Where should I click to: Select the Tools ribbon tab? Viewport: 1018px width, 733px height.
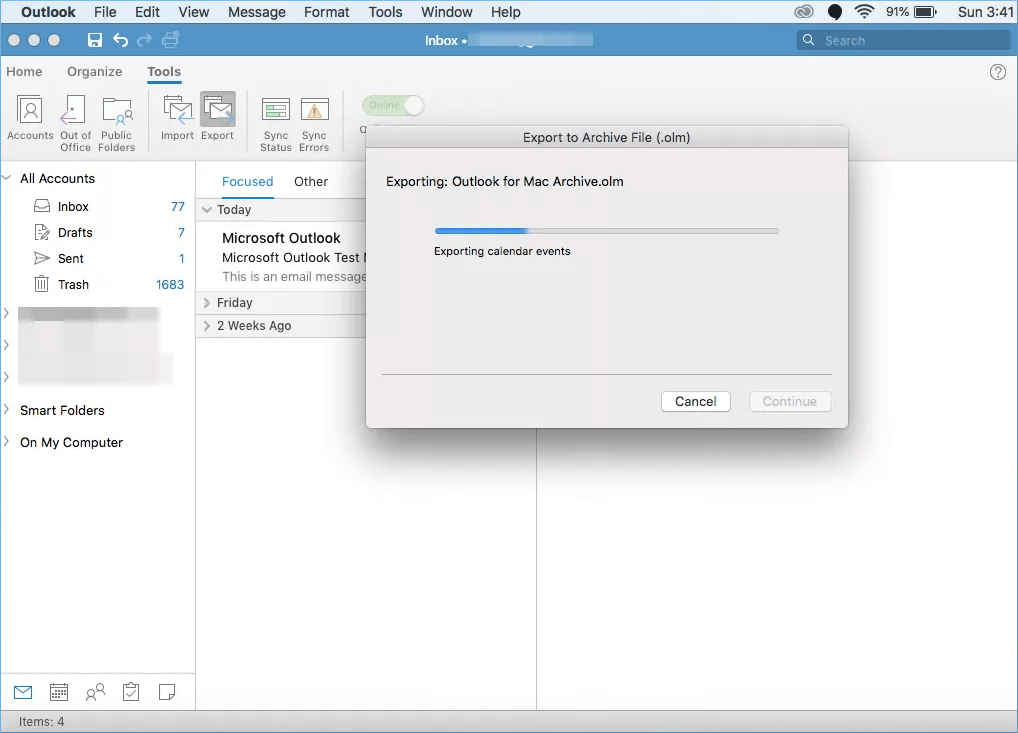tap(164, 71)
